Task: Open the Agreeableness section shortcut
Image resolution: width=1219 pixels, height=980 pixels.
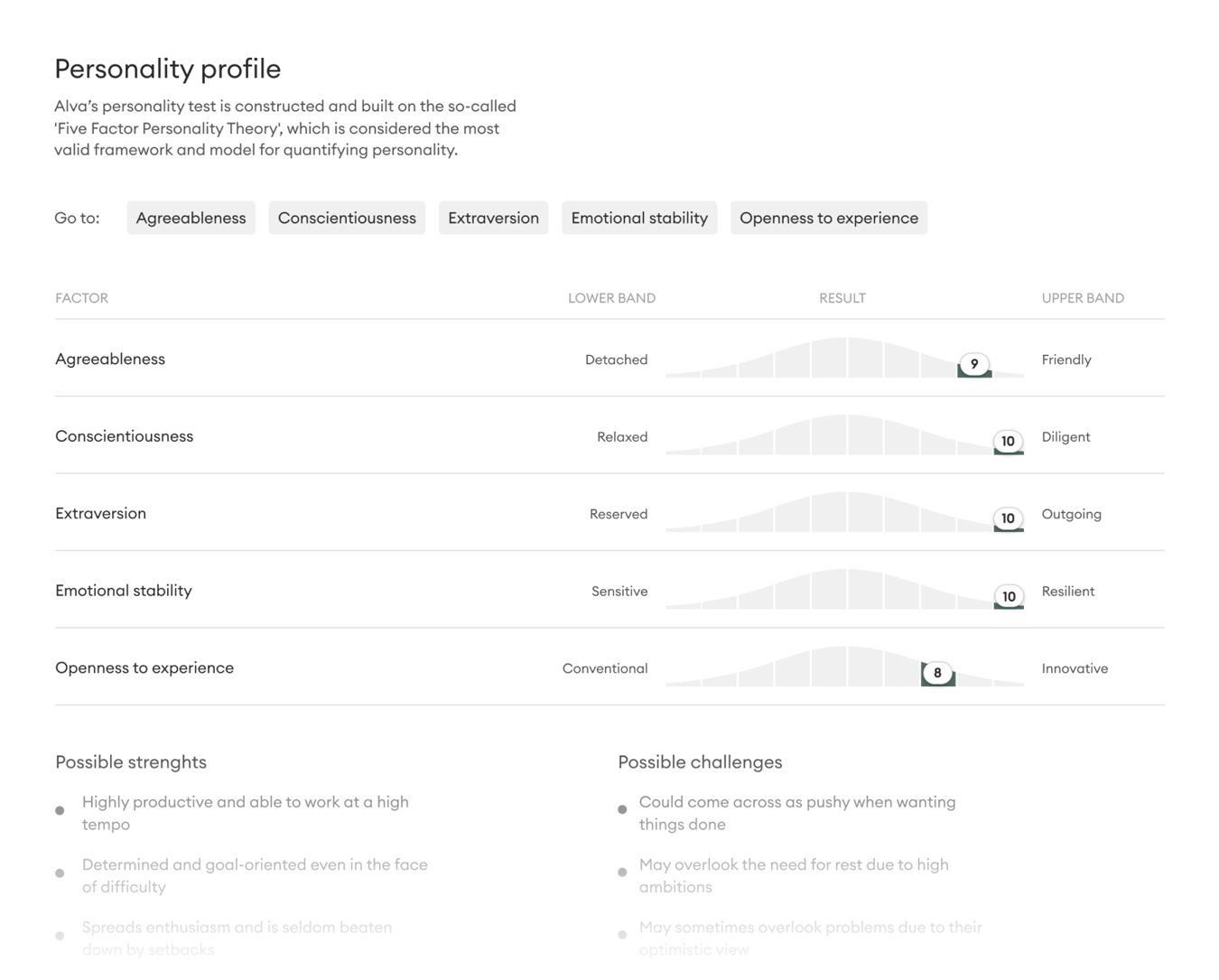Action: [x=190, y=218]
